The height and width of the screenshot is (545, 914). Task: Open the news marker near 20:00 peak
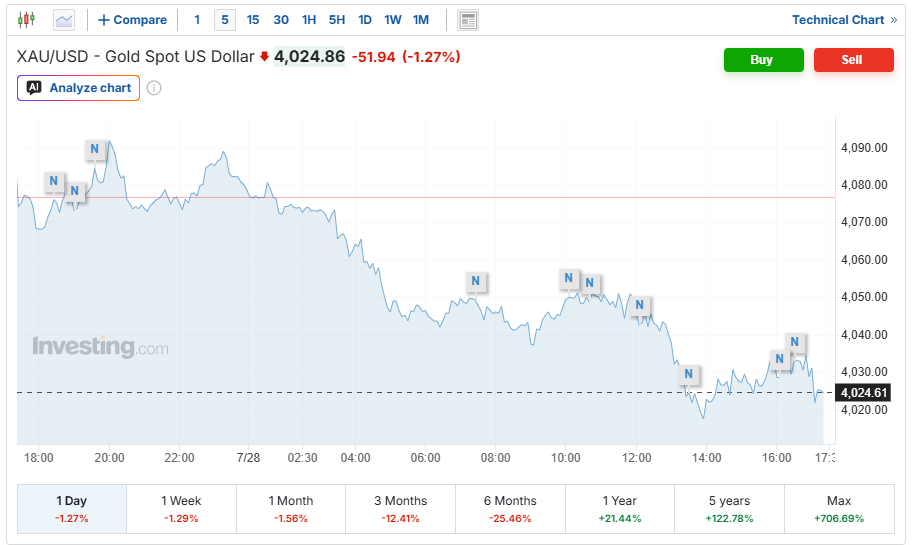94,149
